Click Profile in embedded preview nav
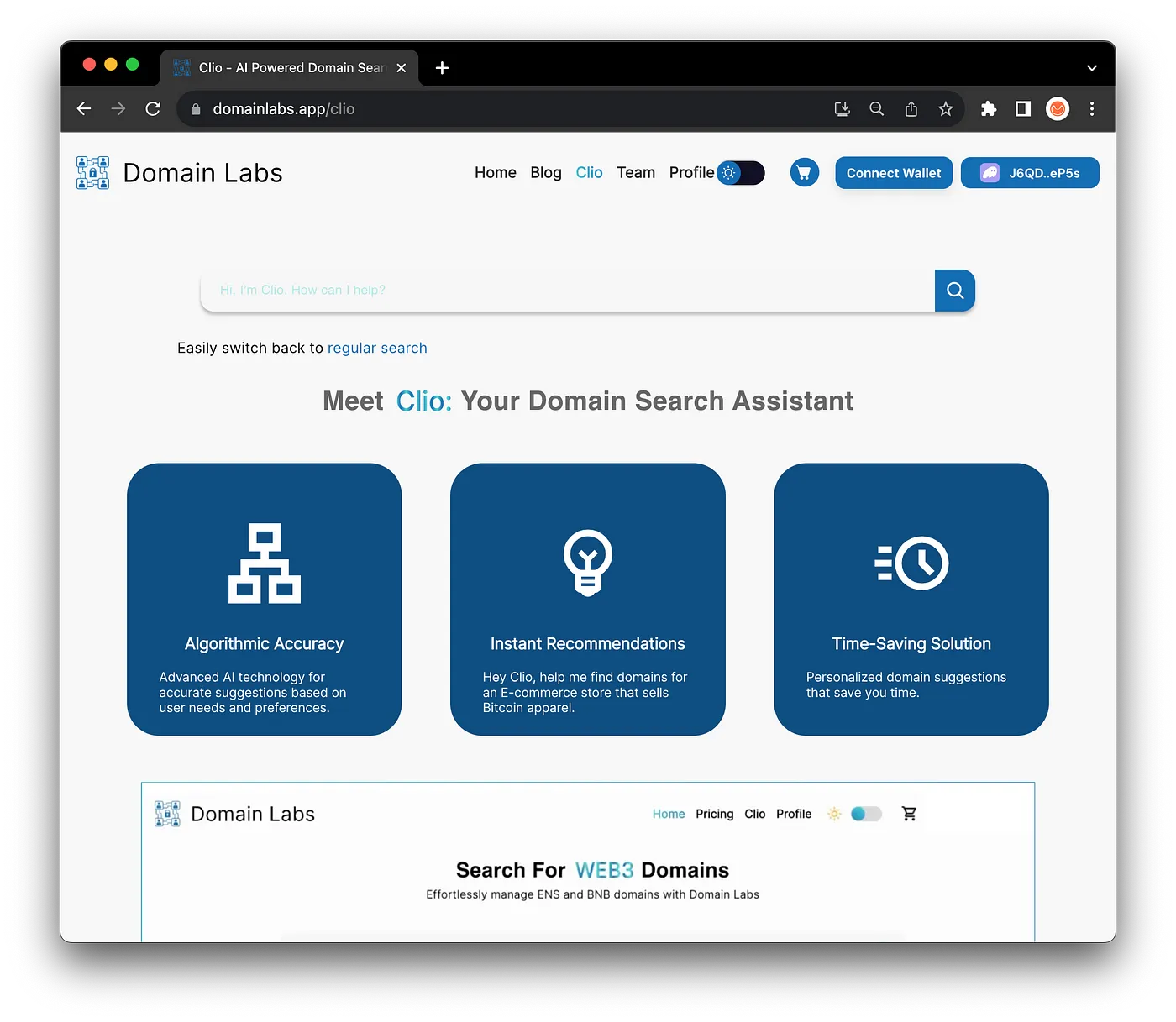Screen dimensions: 1176x1022 [794, 814]
